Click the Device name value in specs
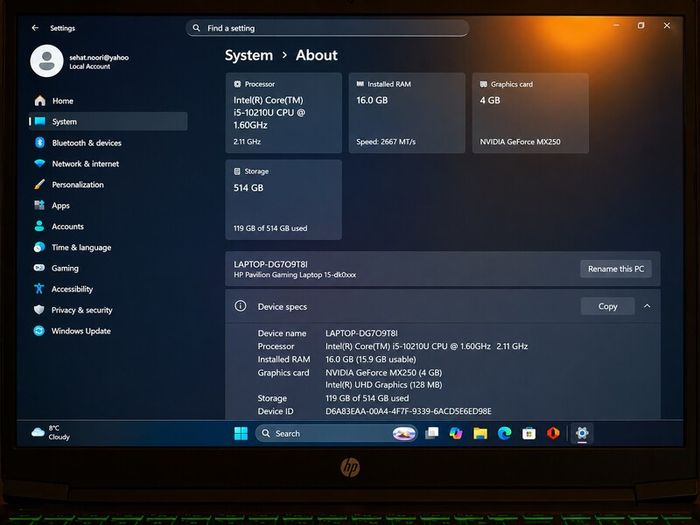 click(361, 333)
